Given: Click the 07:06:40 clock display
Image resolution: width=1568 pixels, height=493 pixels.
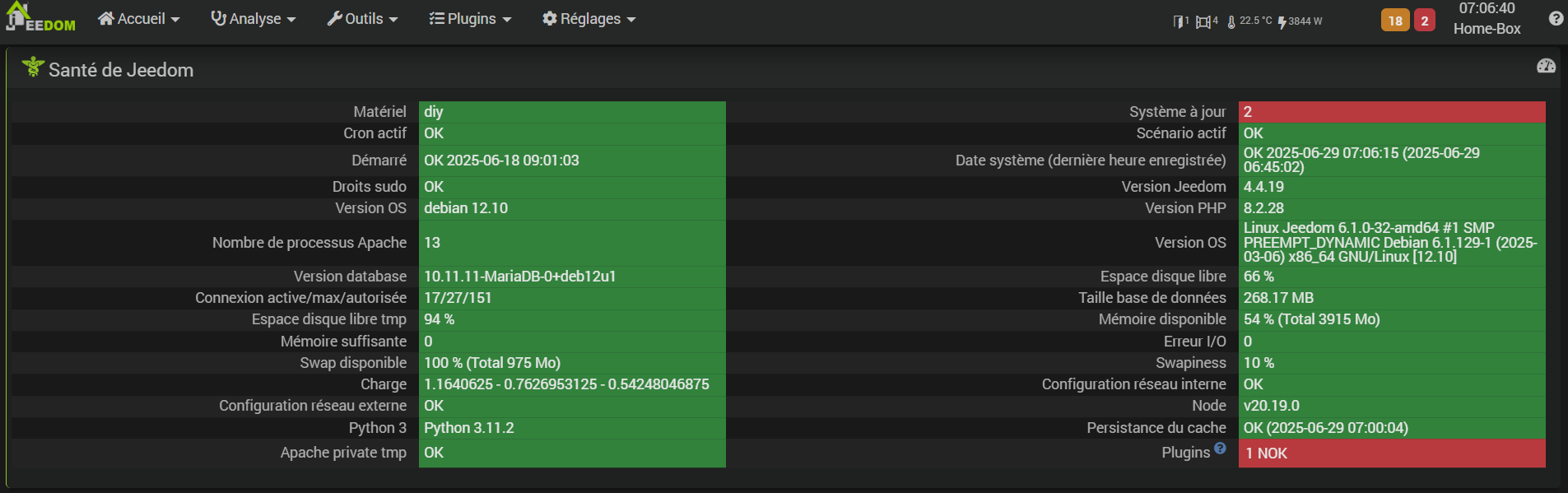Looking at the screenshot, I should [x=1487, y=9].
